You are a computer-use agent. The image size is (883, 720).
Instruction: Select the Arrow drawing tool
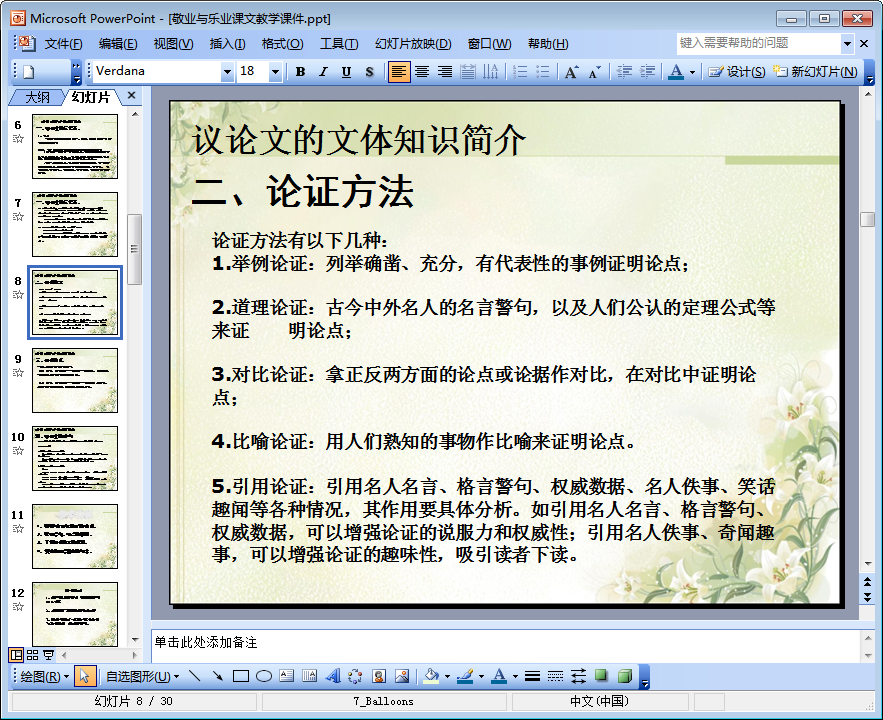click(x=217, y=676)
